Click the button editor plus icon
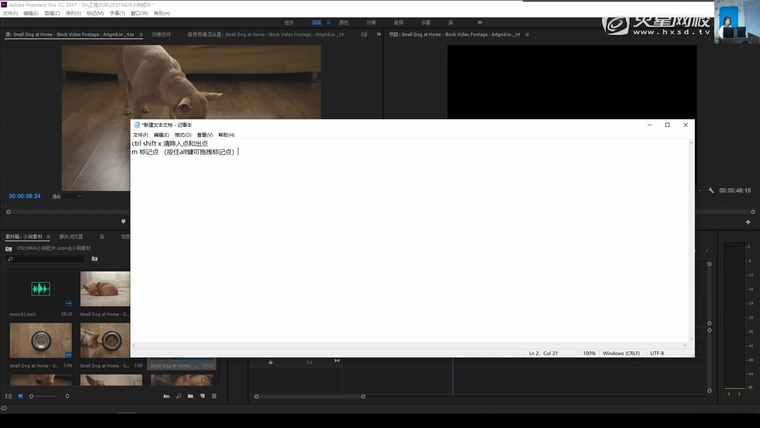760x428 pixels. [748, 221]
